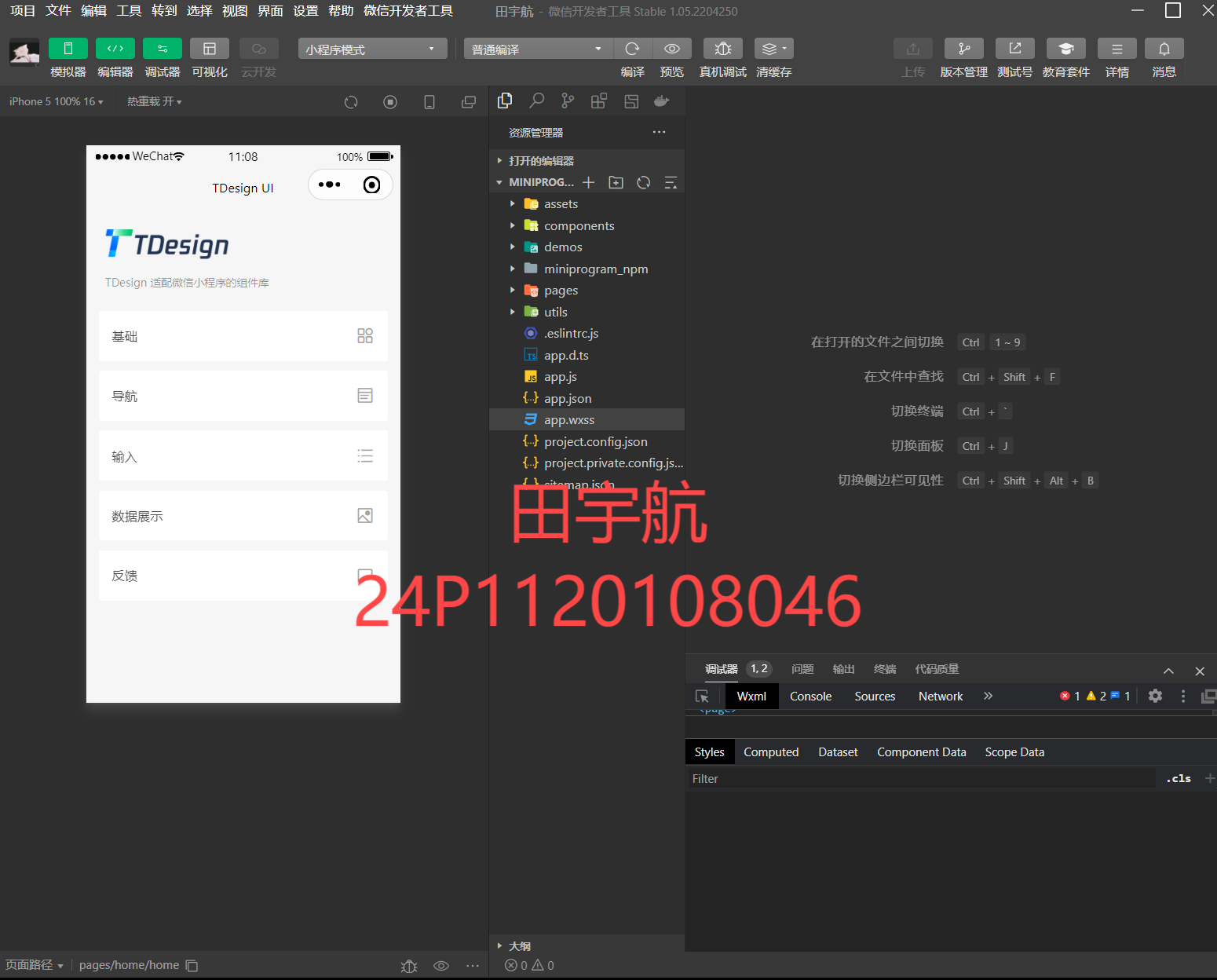Open the 项目 menu

click(23, 11)
